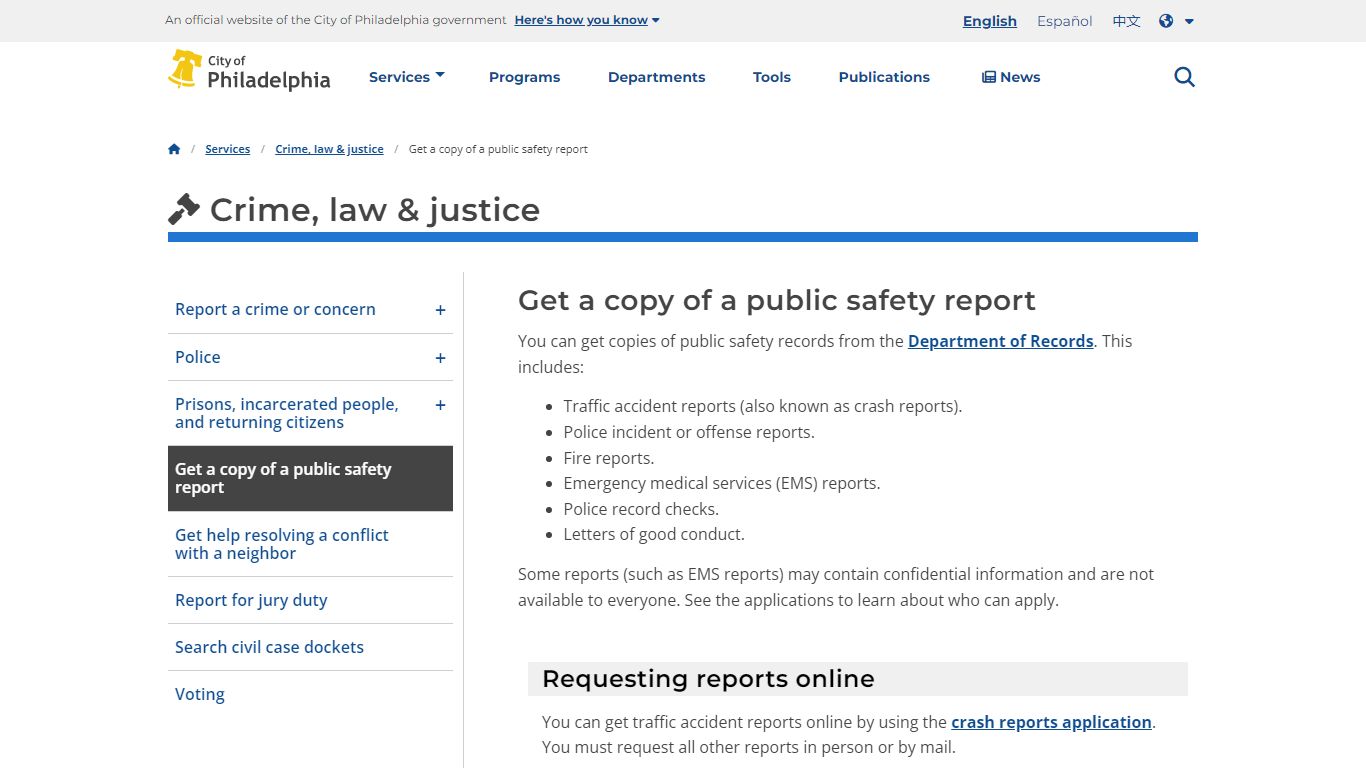1366x768 pixels.
Task: Click the gavel icon beside Crime, law & justice
Action: [184, 209]
